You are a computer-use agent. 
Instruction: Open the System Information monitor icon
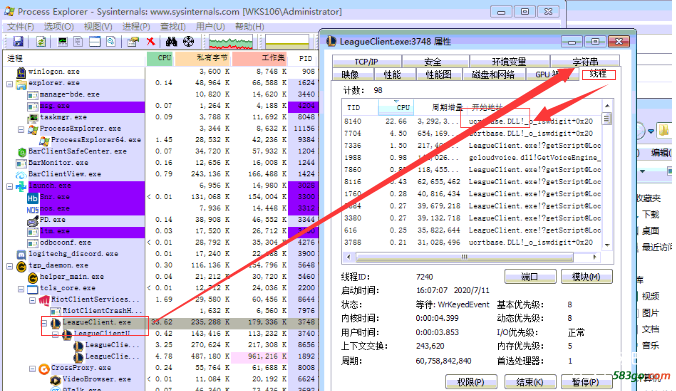[x=63, y=41]
